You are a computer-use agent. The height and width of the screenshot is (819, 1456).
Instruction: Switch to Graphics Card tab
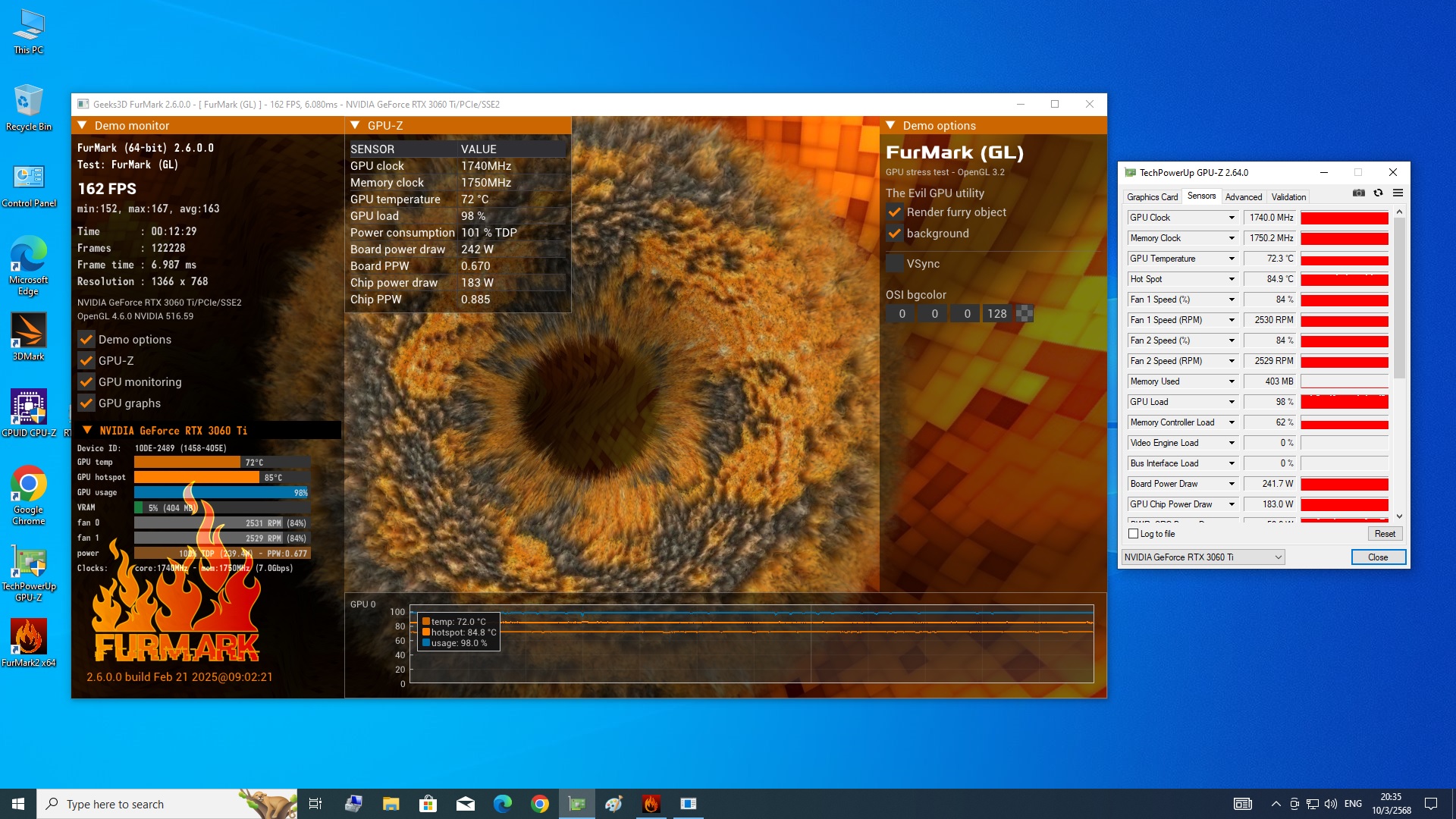point(1152,197)
